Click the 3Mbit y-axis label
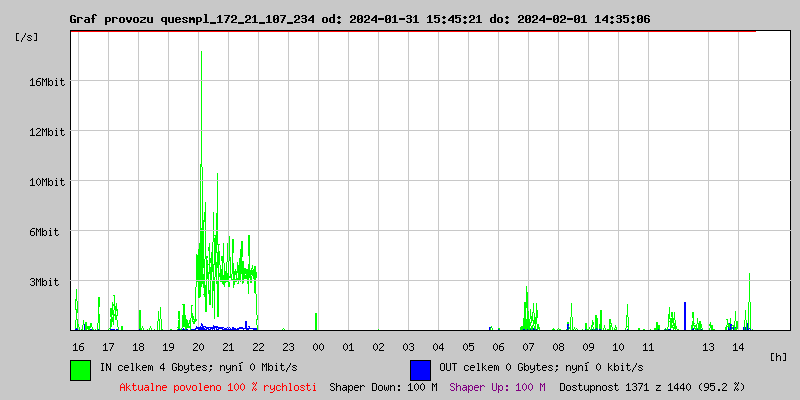The width and height of the screenshot is (800, 400). point(44,282)
